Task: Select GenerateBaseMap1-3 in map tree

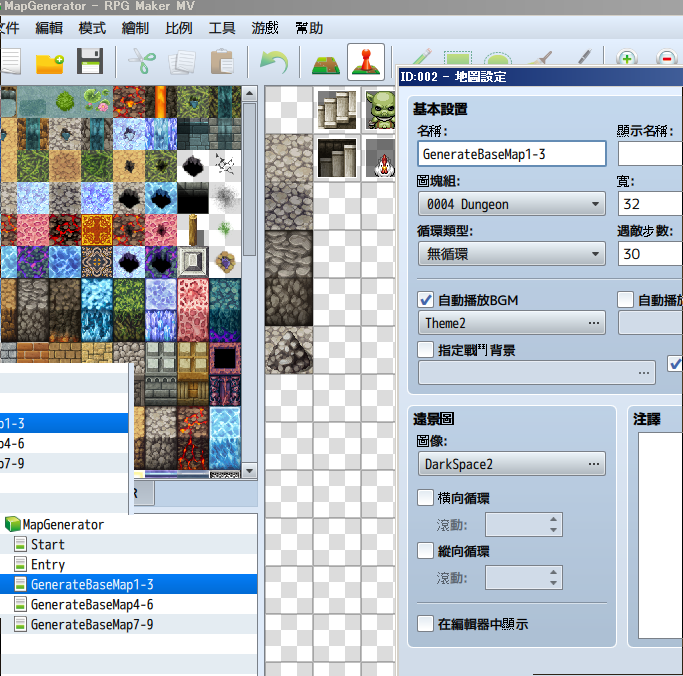Action: pos(128,584)
